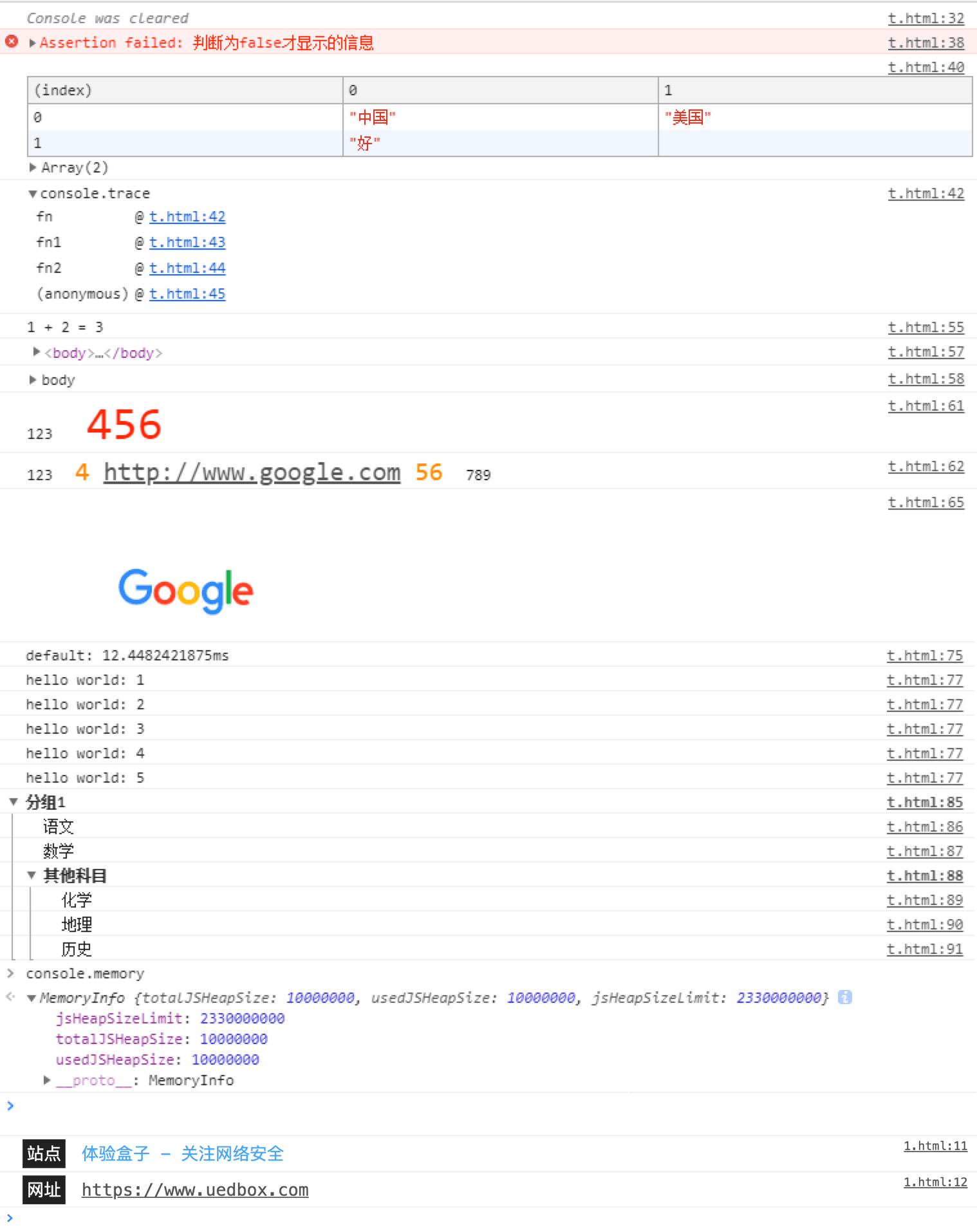Open the https://www.uedbox.com link
The image size is (977, 1232).
pyautogui.click(x=195, y=1190)
